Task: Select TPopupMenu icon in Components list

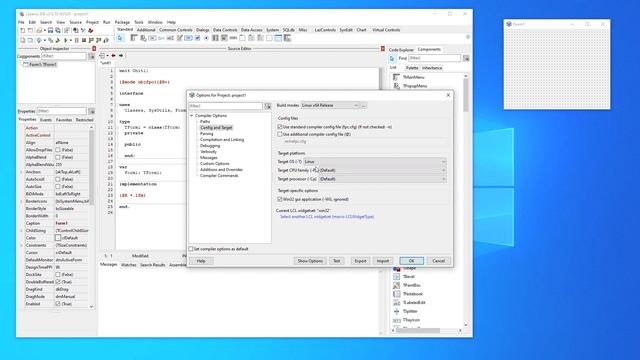Action: tap(396, 86)
